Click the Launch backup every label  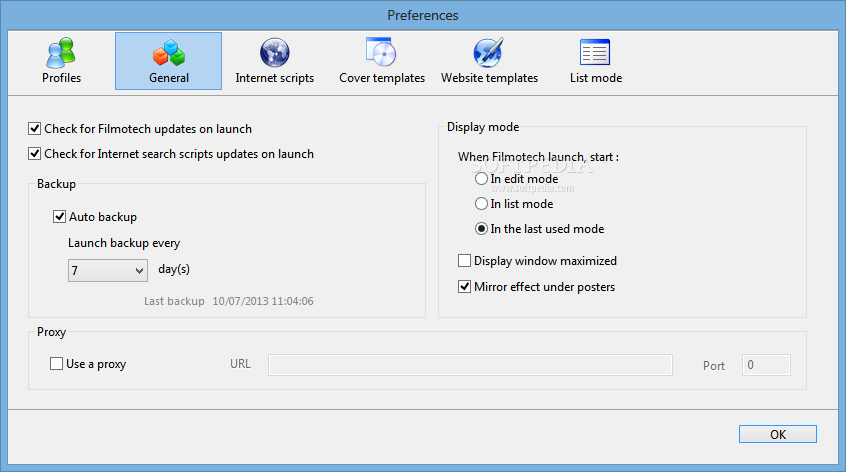(x=124, y=243)
